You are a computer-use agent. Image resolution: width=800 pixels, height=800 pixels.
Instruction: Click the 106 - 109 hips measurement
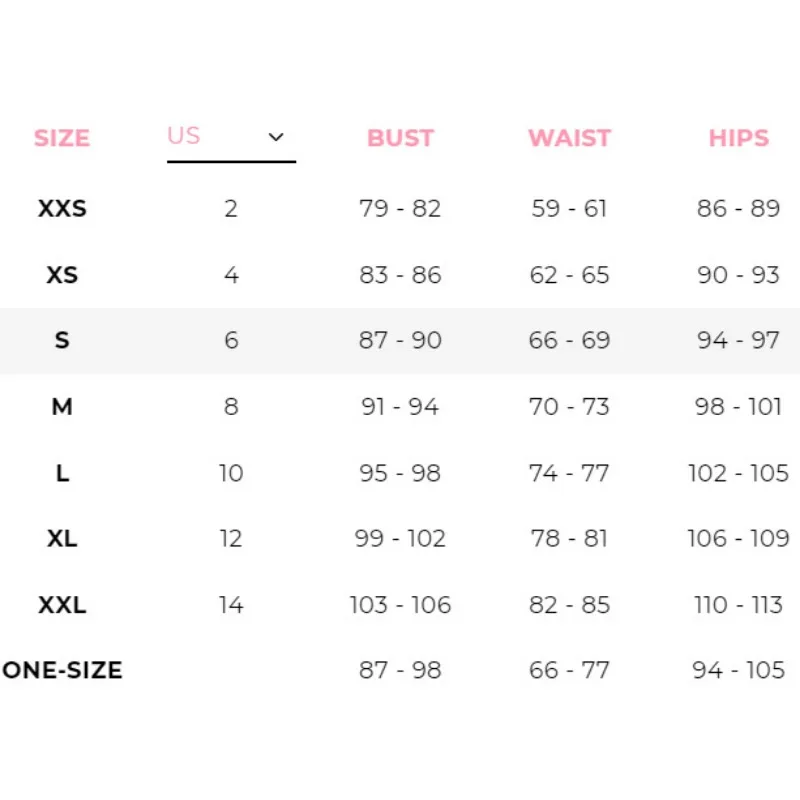[x=738, y=538]
